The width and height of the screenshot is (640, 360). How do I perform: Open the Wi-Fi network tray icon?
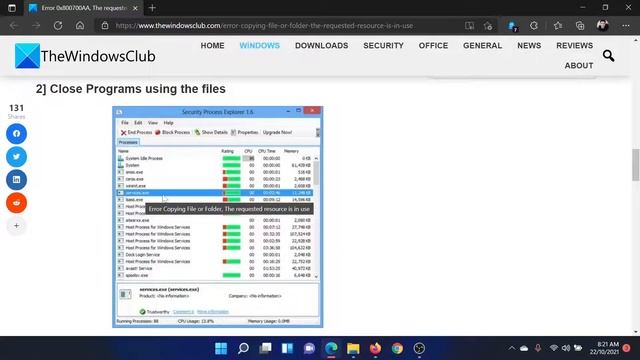click(553, 348)
